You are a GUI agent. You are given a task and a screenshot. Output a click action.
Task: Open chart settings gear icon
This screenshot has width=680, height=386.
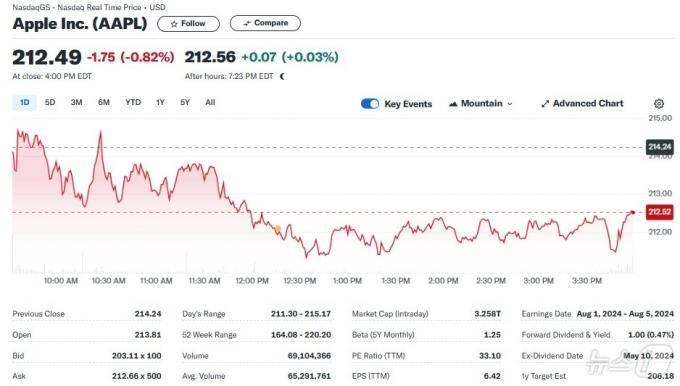point(659,104)
